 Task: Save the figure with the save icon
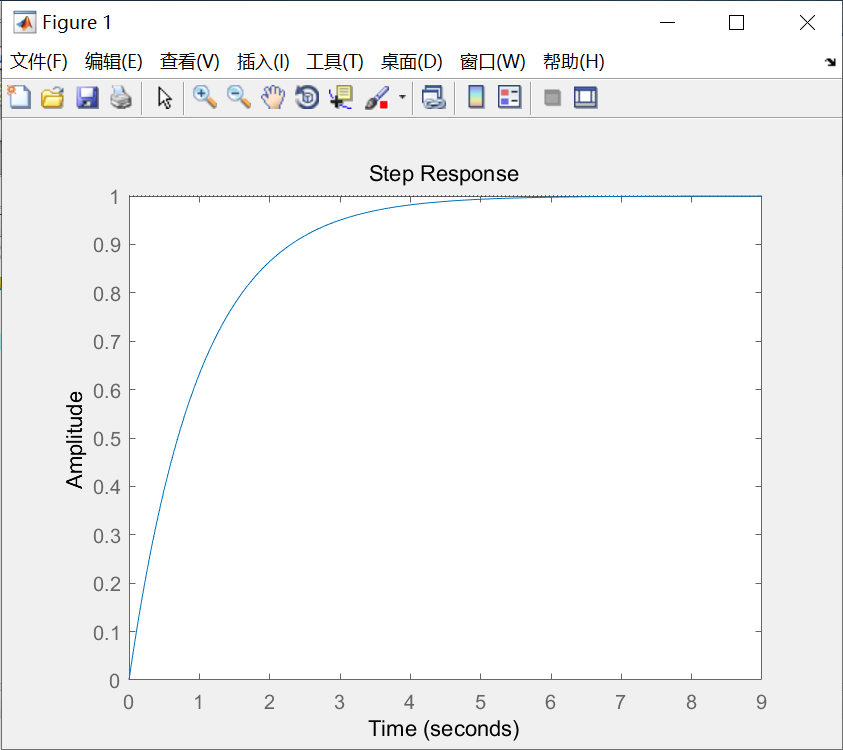click(87, 97)
